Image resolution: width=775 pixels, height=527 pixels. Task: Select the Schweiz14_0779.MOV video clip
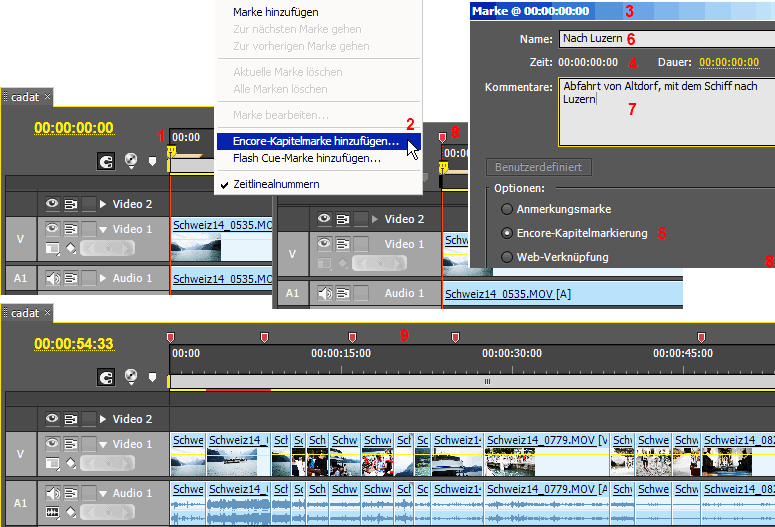(x=547, y=455)
